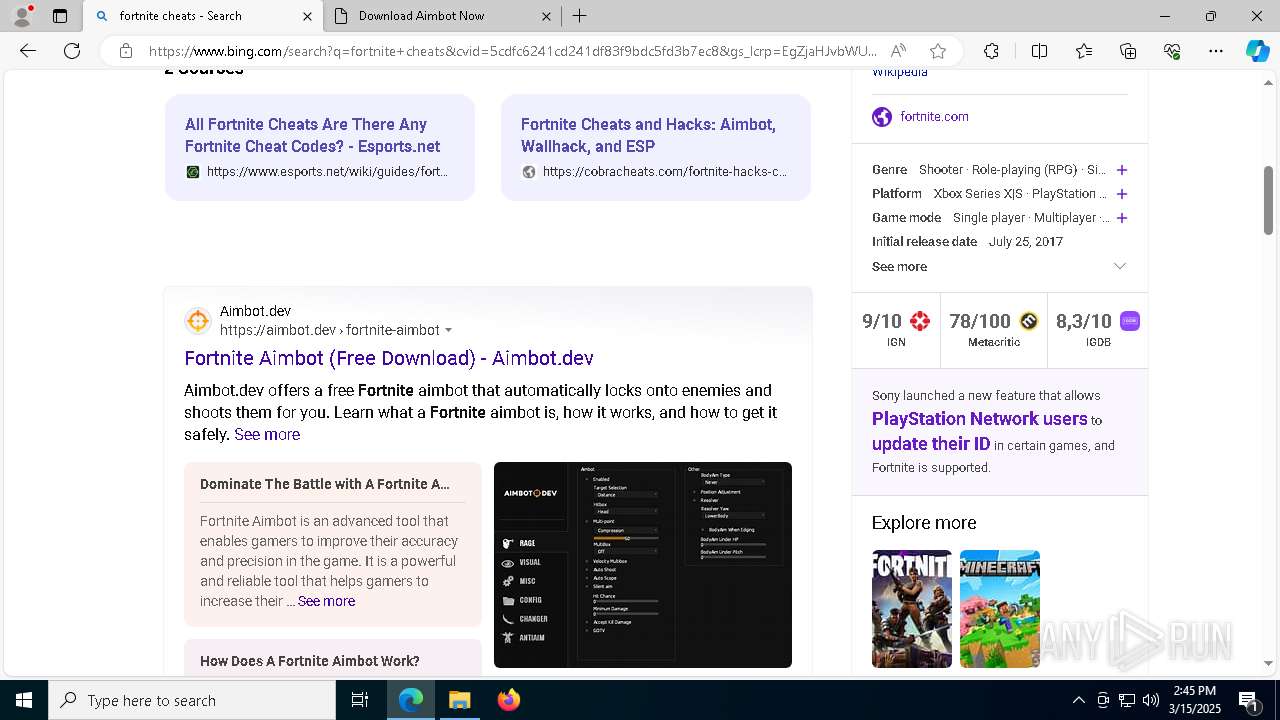The image size is (1280, 720).
Task: Open notification center icon
Action: click(1250, 700)
